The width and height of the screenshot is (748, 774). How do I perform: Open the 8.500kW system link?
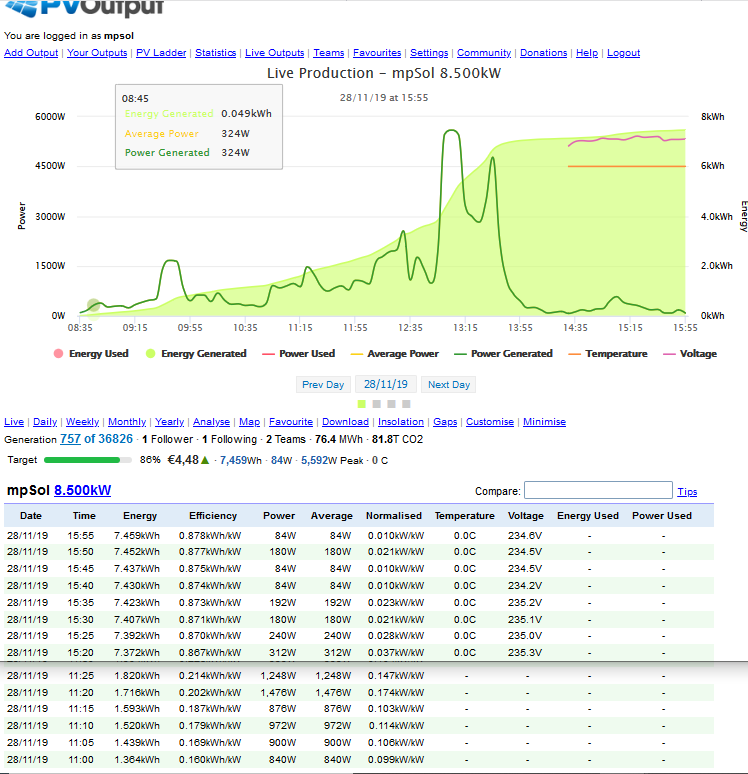tap(82, 491)
